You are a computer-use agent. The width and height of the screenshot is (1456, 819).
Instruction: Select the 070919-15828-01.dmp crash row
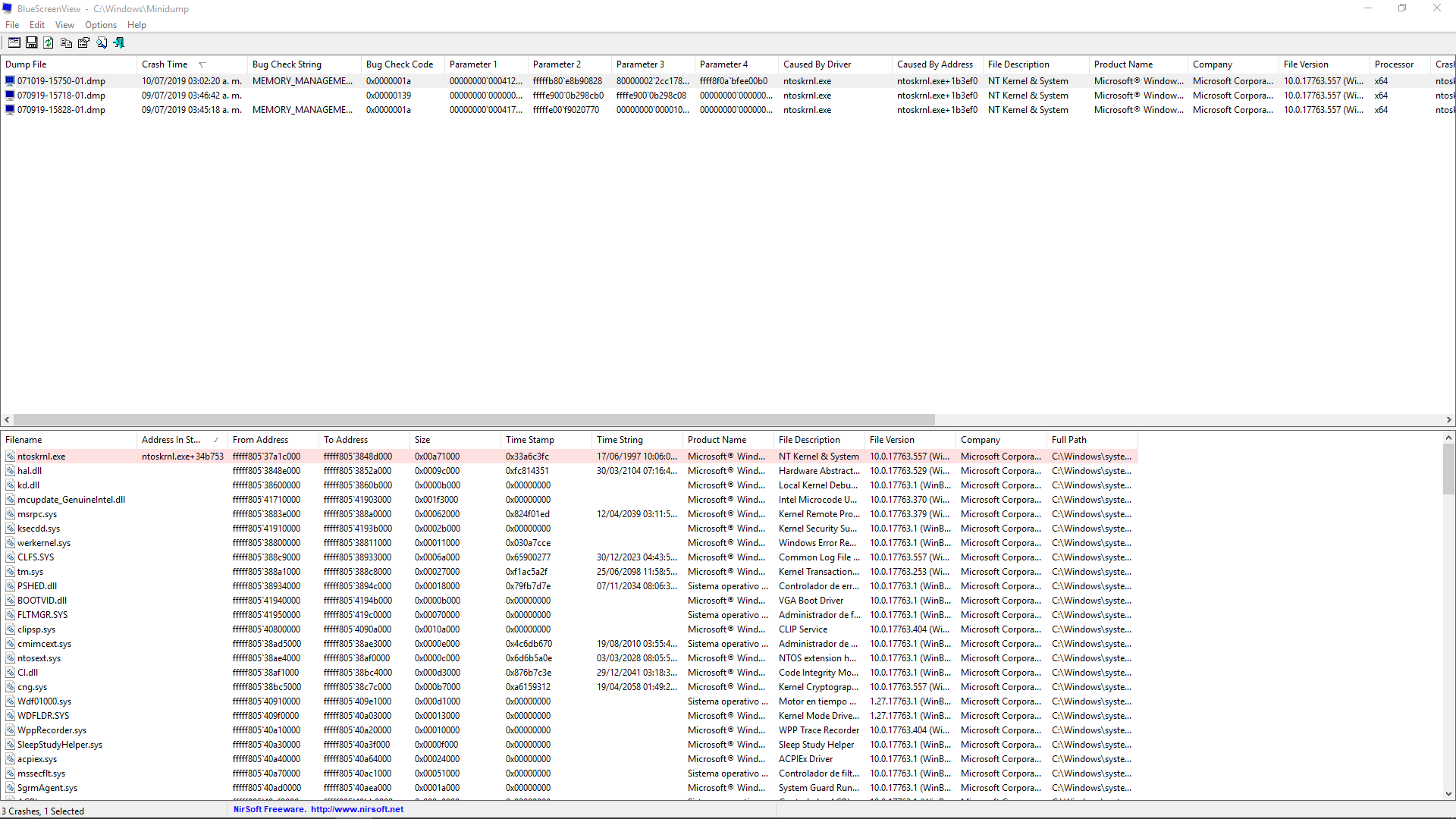(61, 110)
